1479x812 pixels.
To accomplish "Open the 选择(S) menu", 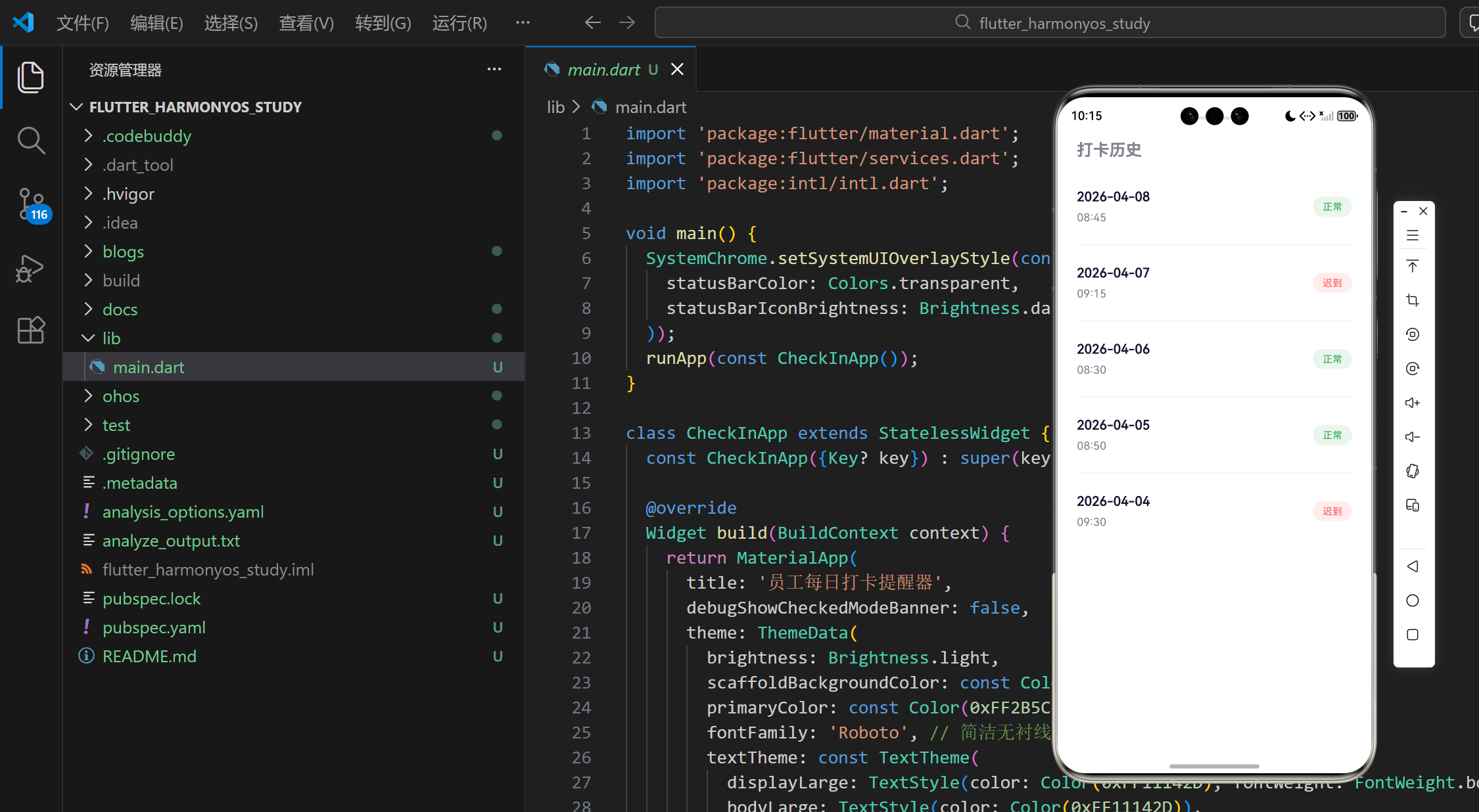I will click(231, 23).
